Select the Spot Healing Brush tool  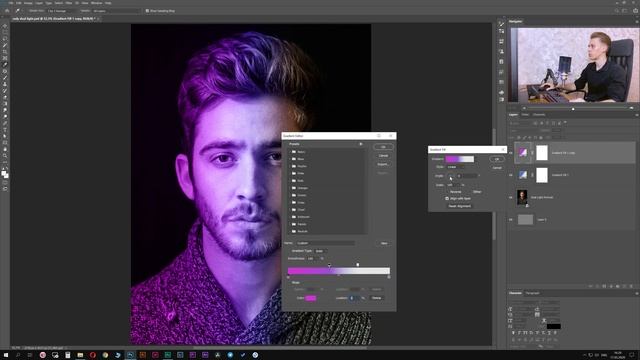[x=5, y=71]
